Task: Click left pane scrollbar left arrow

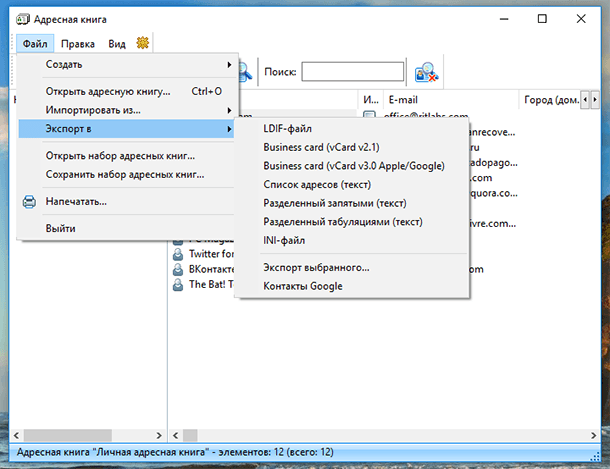Action: point(17,435)
